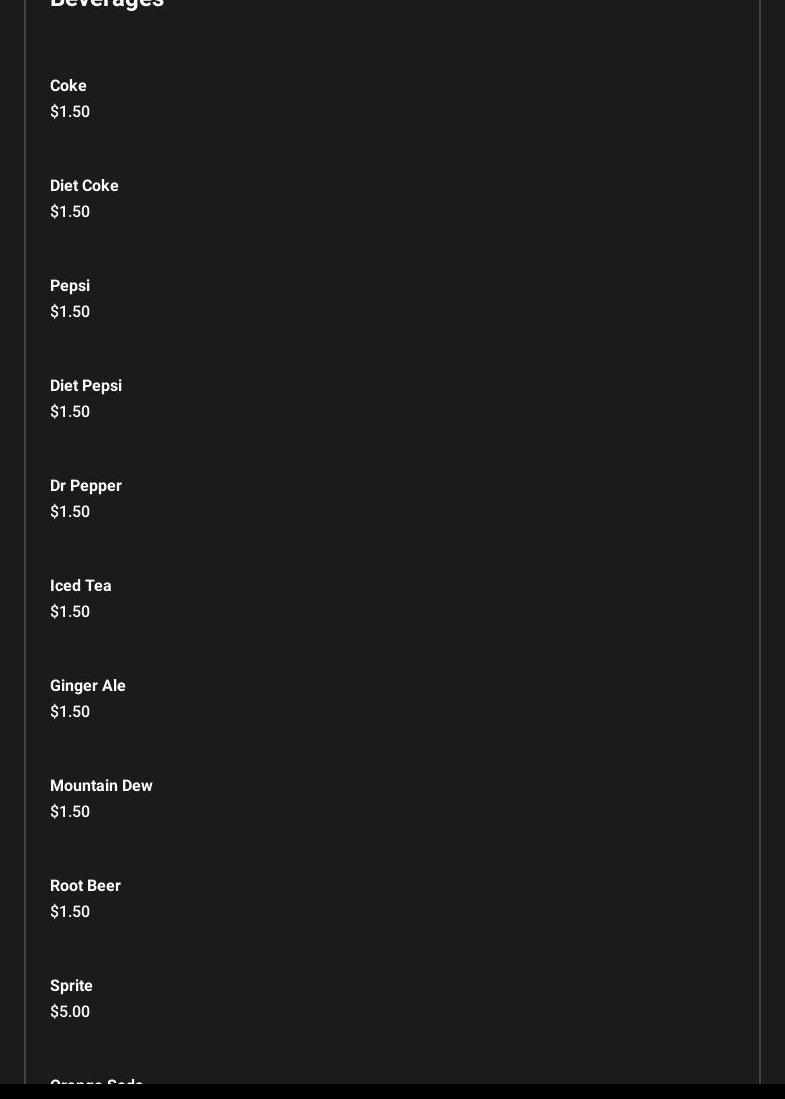This screenshot has width=785, height=1099.
Task: Choose Pepsi from the beverages list
Action: point(70,286)
